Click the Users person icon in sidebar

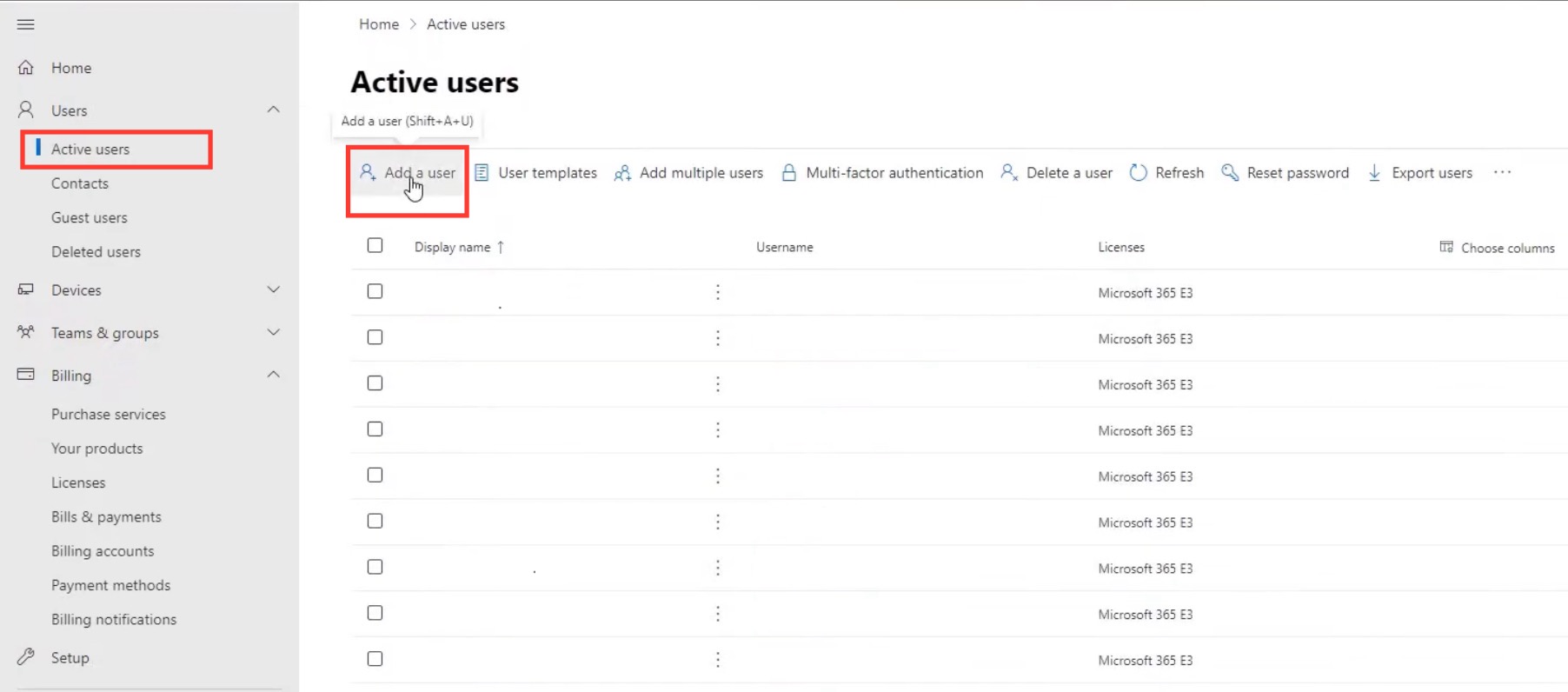click(x=26, y=110)
